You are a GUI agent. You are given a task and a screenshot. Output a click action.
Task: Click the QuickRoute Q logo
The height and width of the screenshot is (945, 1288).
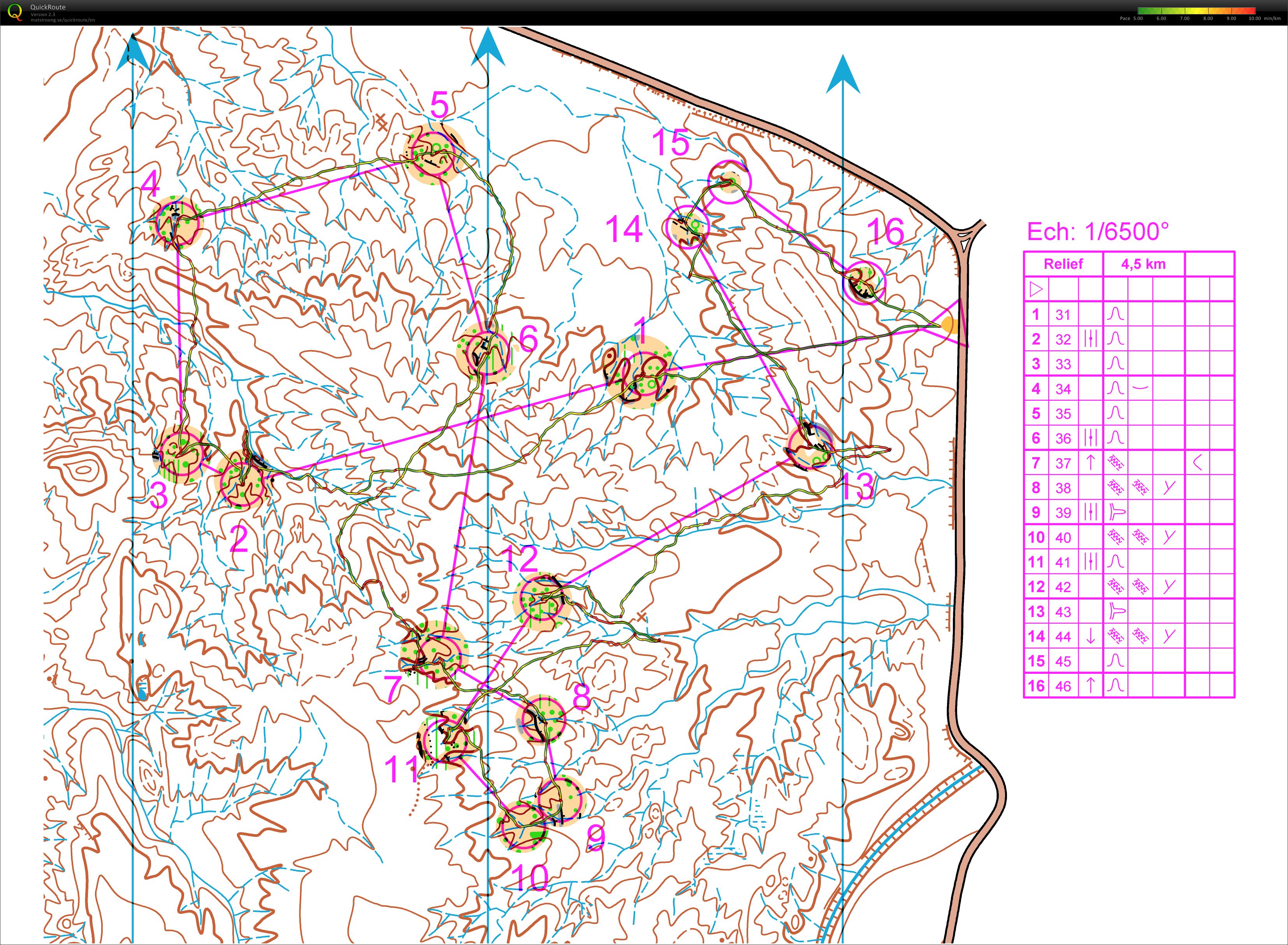[14, 12]
